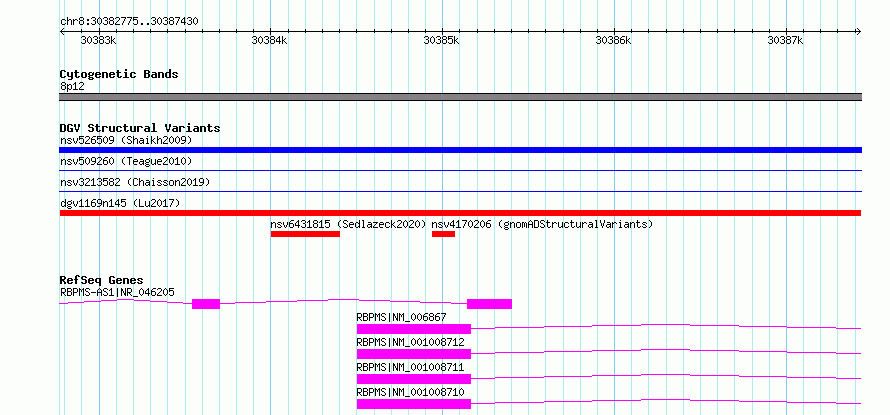Image resolution: width=890 pixels, height=415 pixels.
Task: Click the red nsv6431815 variant bar
Action: click(305, 234)
